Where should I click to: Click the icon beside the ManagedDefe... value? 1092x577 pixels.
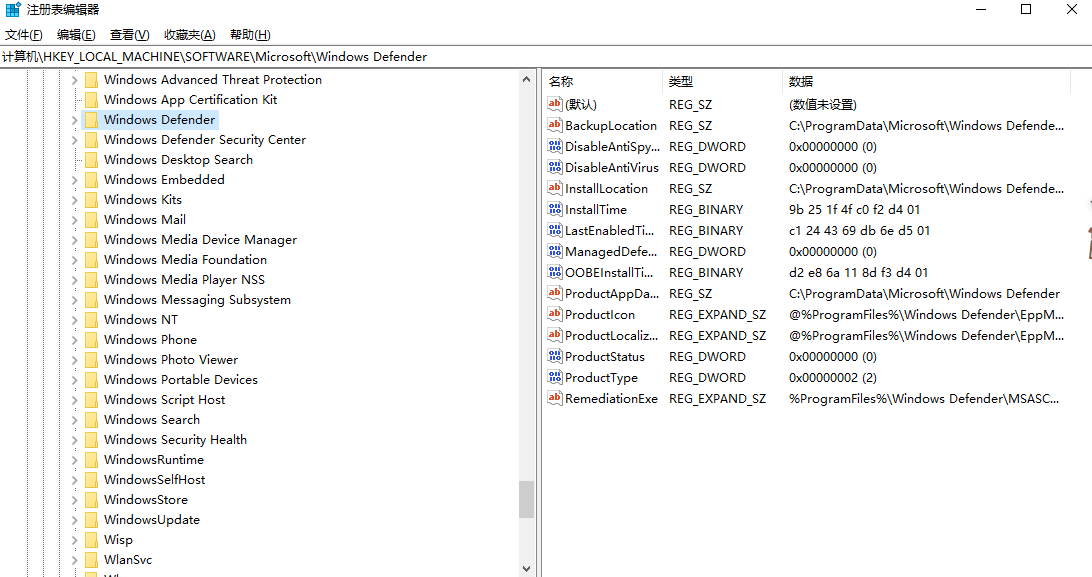tap(554, 251)
